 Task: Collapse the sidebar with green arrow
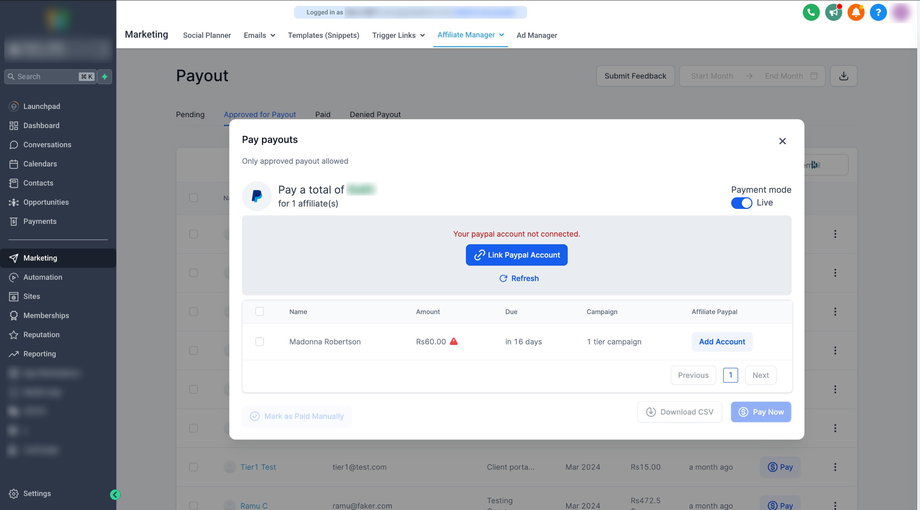point(115,494)
